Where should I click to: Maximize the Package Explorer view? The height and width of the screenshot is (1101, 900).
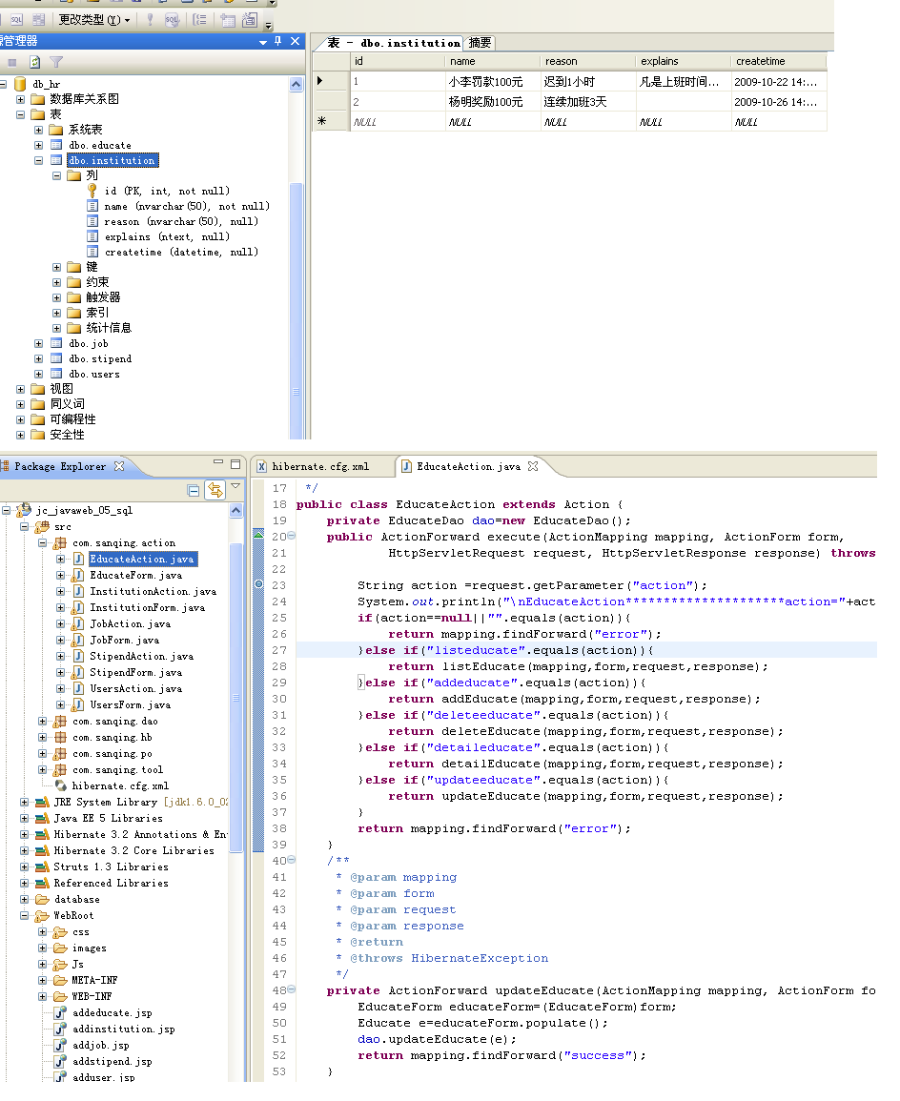pos(235,464)
